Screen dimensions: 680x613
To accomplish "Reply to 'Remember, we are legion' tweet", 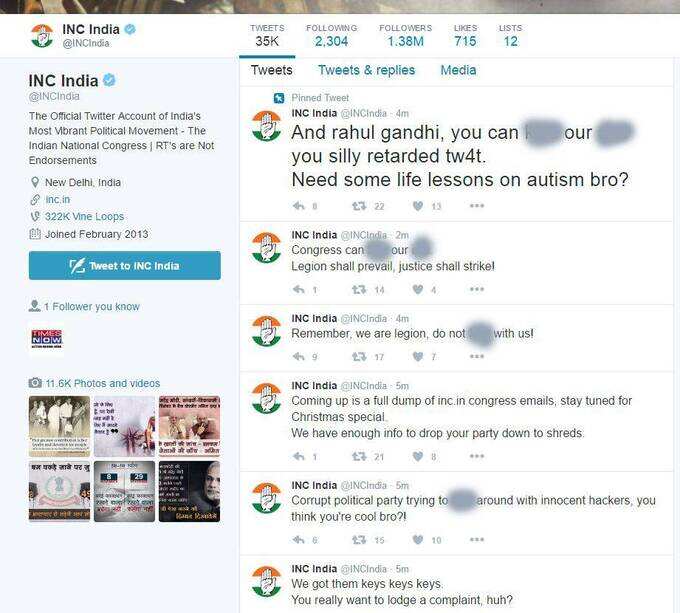I will click(299, 356).
